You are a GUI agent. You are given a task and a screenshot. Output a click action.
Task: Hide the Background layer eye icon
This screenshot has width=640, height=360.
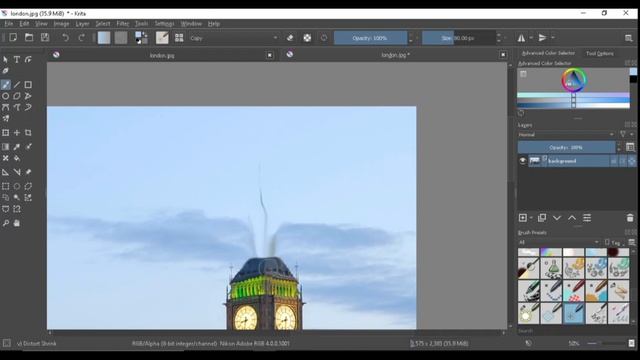(x=522, y=161)
